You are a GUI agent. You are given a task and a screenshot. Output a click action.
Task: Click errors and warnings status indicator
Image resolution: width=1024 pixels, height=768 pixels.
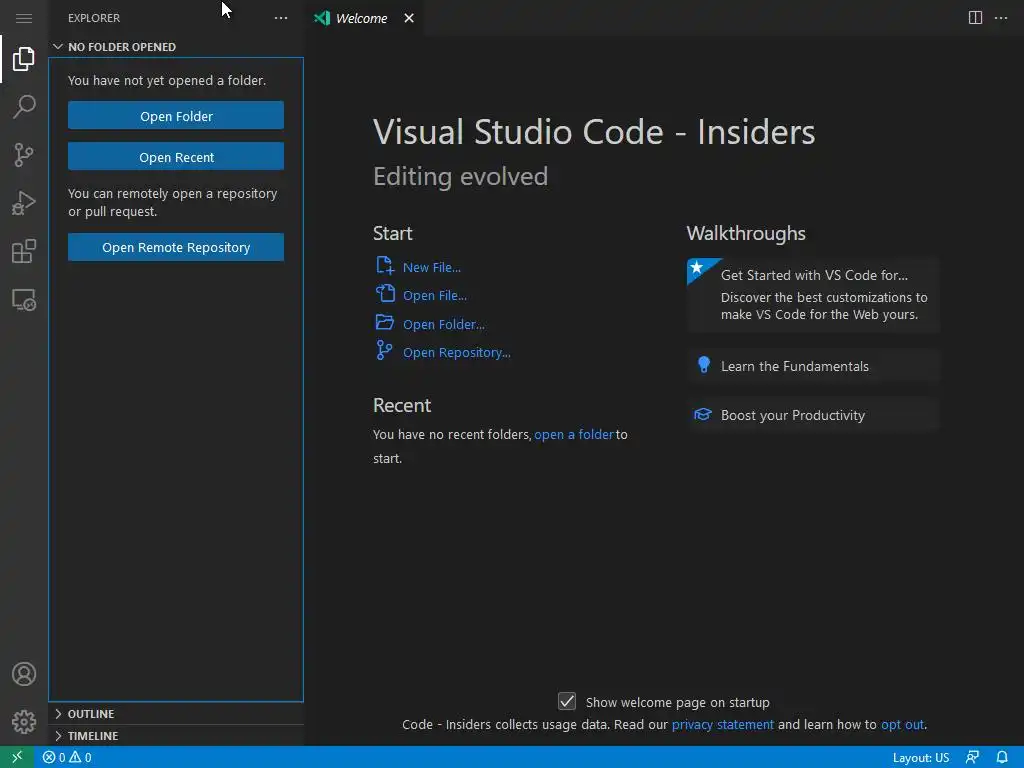click(67, 757)
